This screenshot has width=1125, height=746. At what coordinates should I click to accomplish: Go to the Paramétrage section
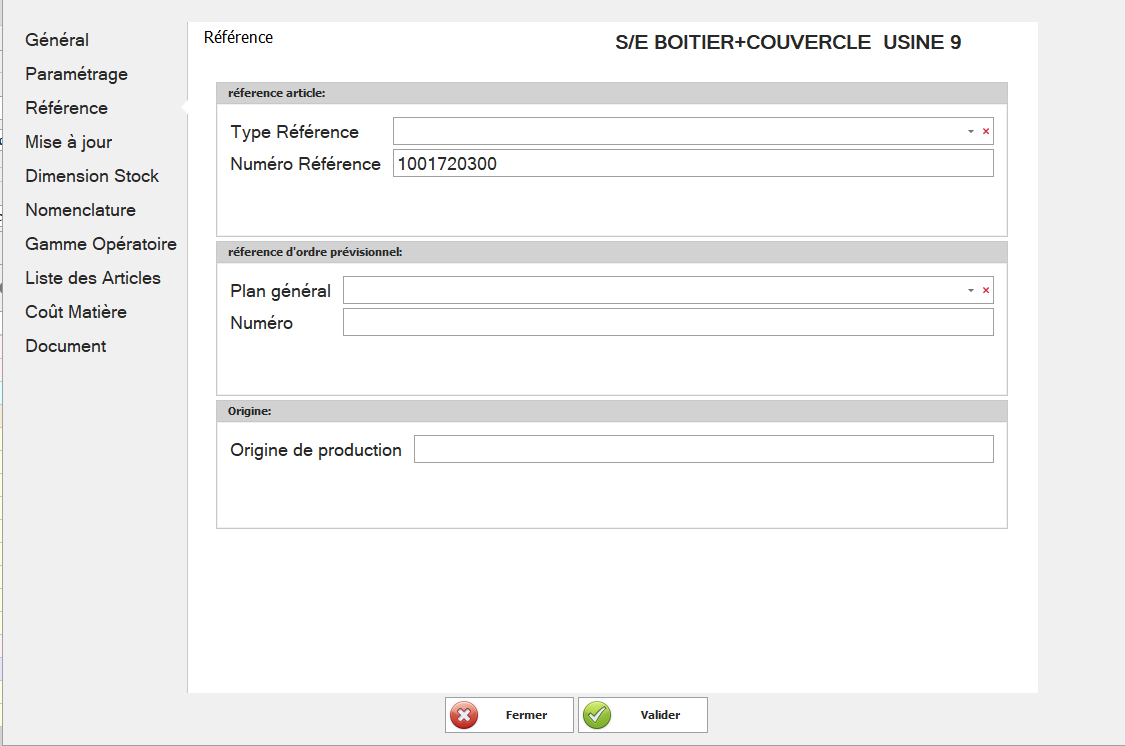coord(76,74)
